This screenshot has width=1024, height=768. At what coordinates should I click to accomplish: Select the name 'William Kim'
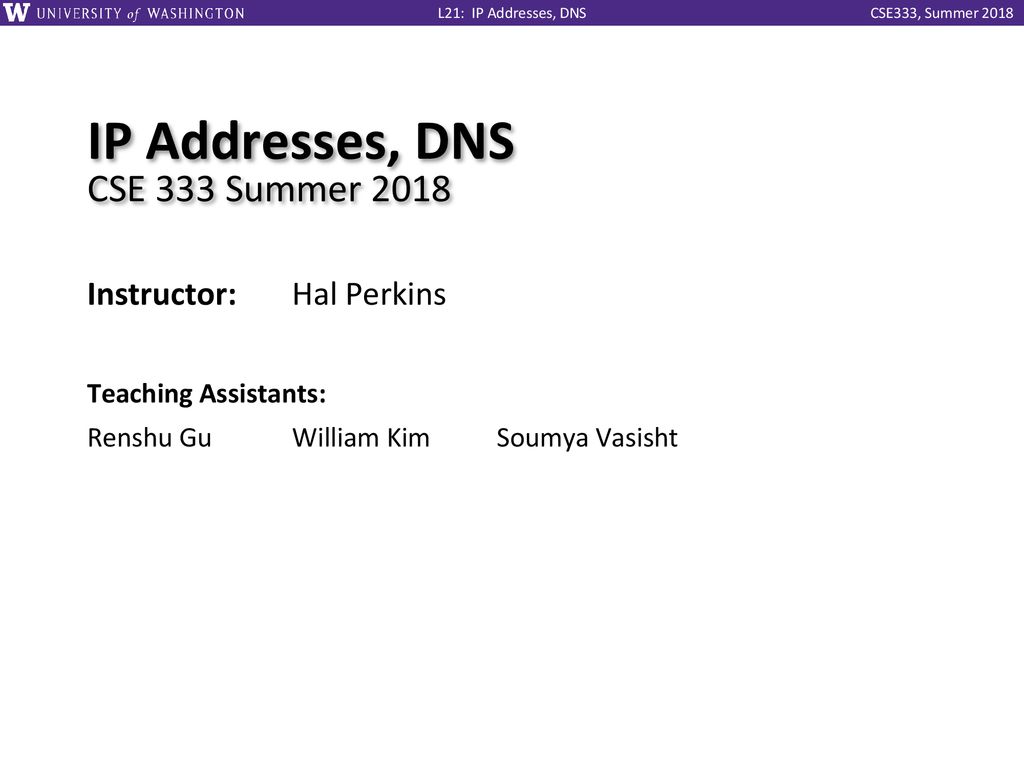[361, 438]
